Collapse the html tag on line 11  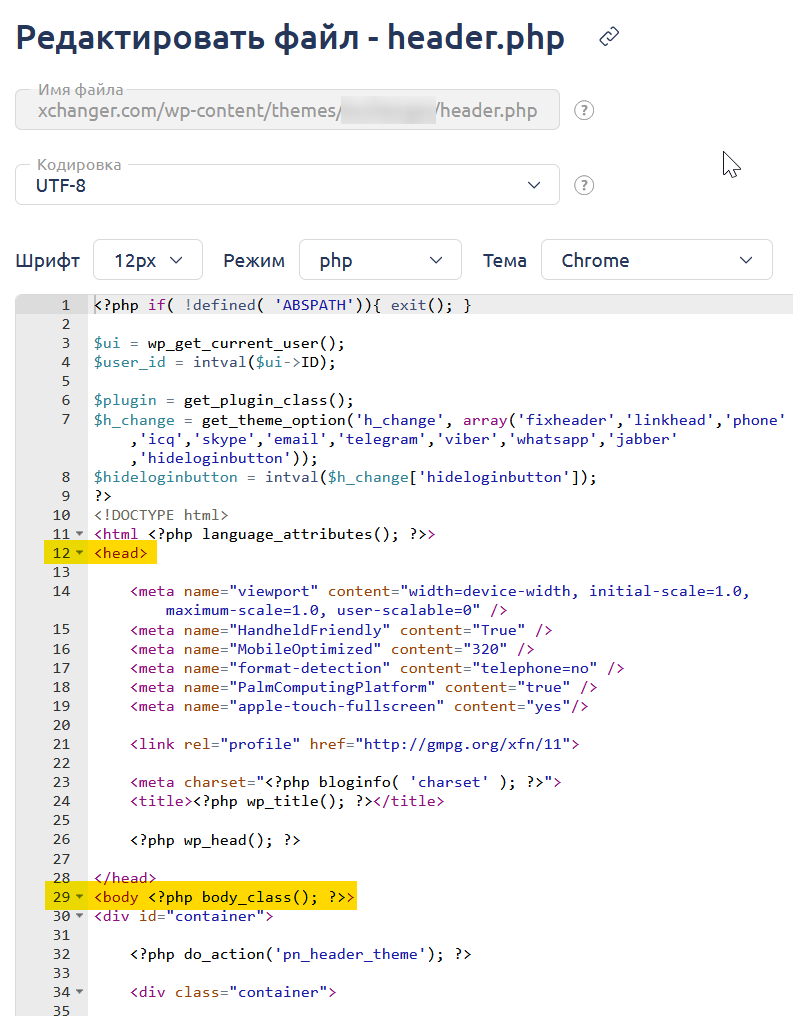click(79, 534)
